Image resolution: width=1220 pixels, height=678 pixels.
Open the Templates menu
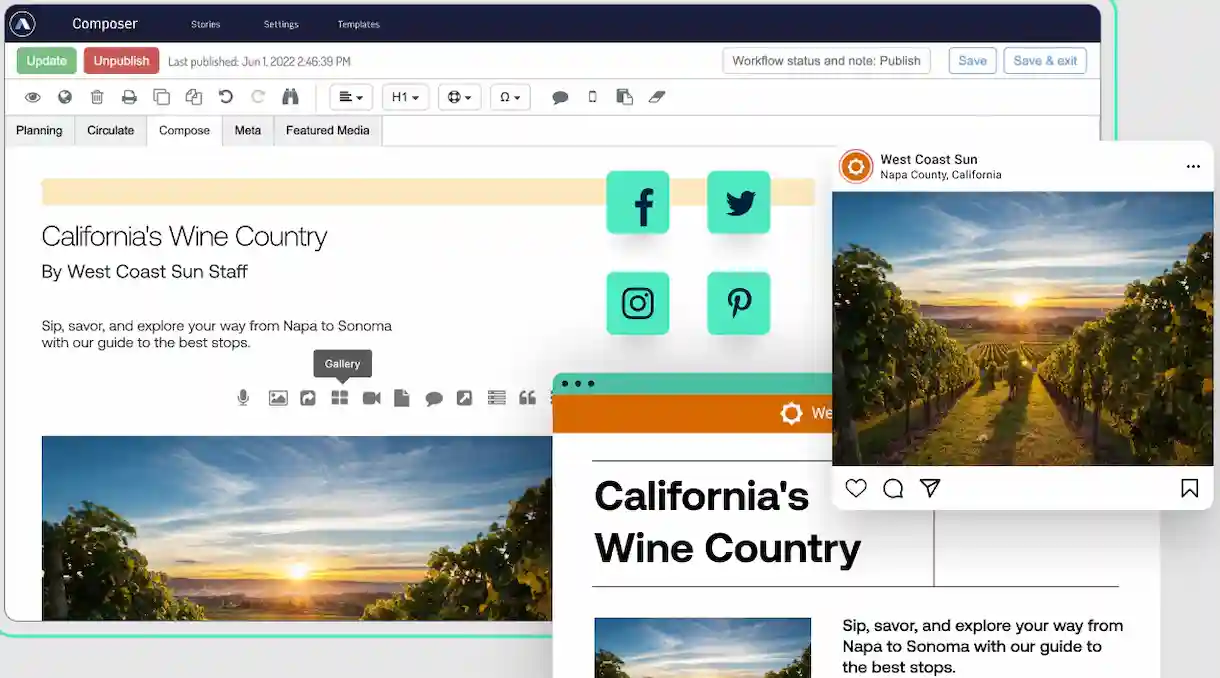[358, 24]
